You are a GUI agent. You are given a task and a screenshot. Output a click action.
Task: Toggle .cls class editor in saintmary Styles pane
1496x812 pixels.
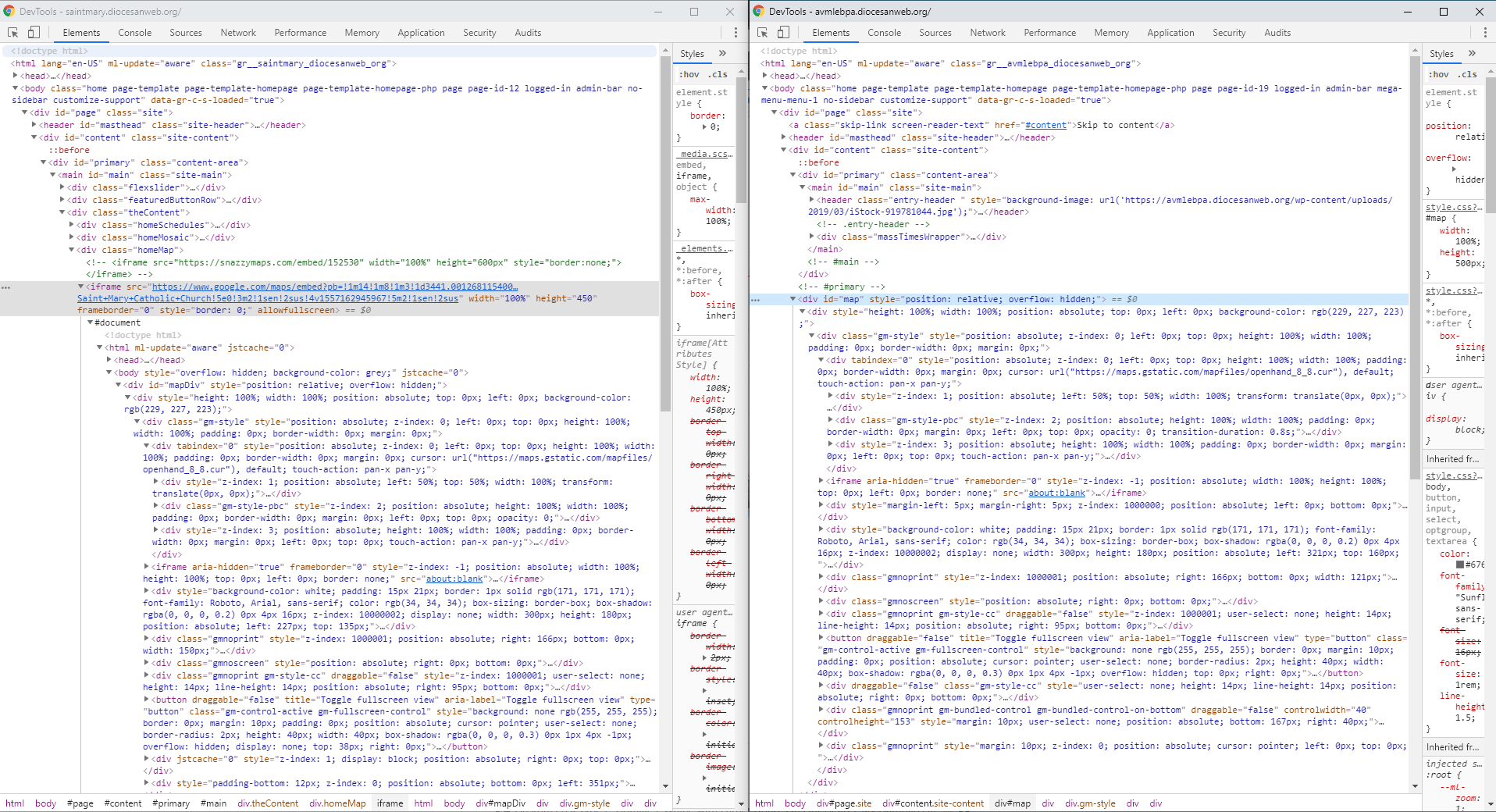pyautogui.click(x=718, y=75)
